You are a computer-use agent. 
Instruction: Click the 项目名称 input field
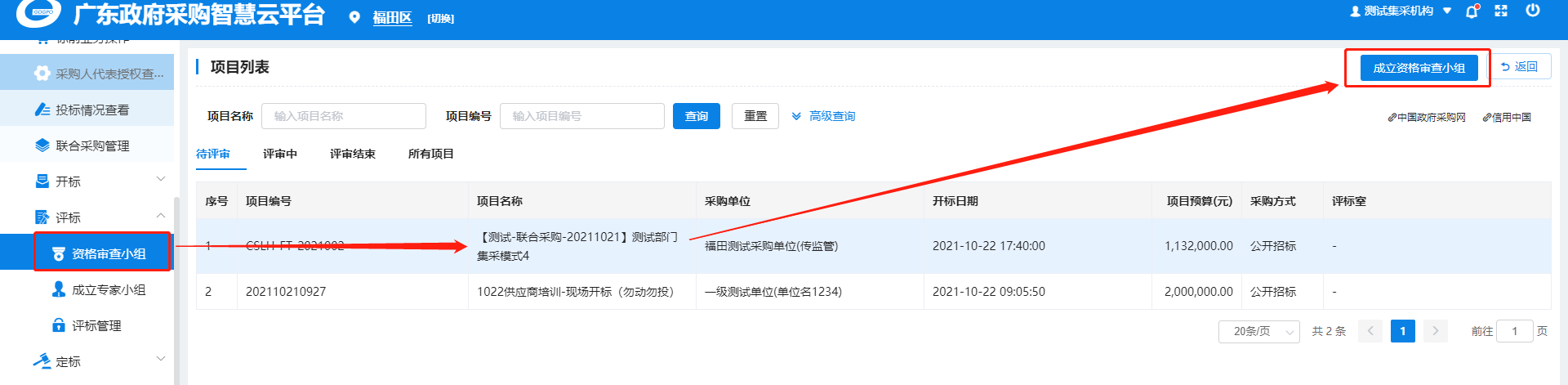pos(343,116)
